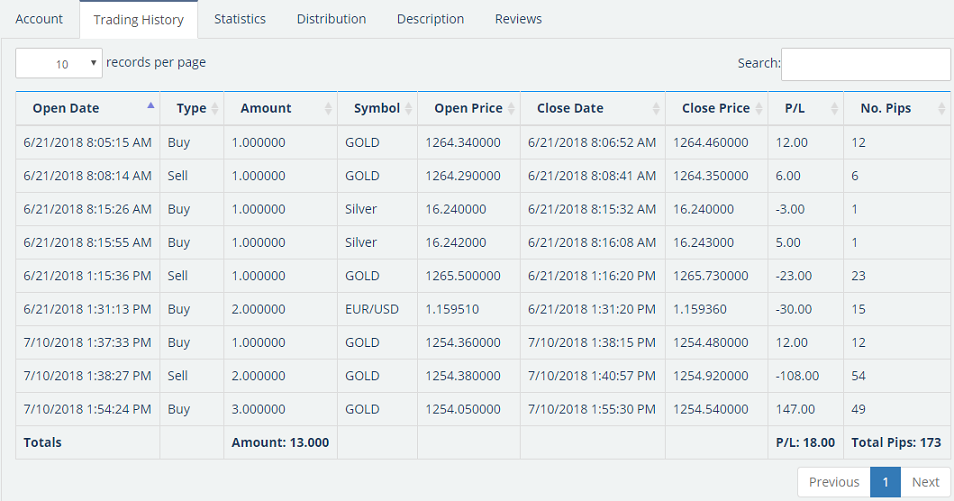Select open date 7/10/2018 1:38:27 PM cell
954x501 pixels.
click(x=88, y=376)
